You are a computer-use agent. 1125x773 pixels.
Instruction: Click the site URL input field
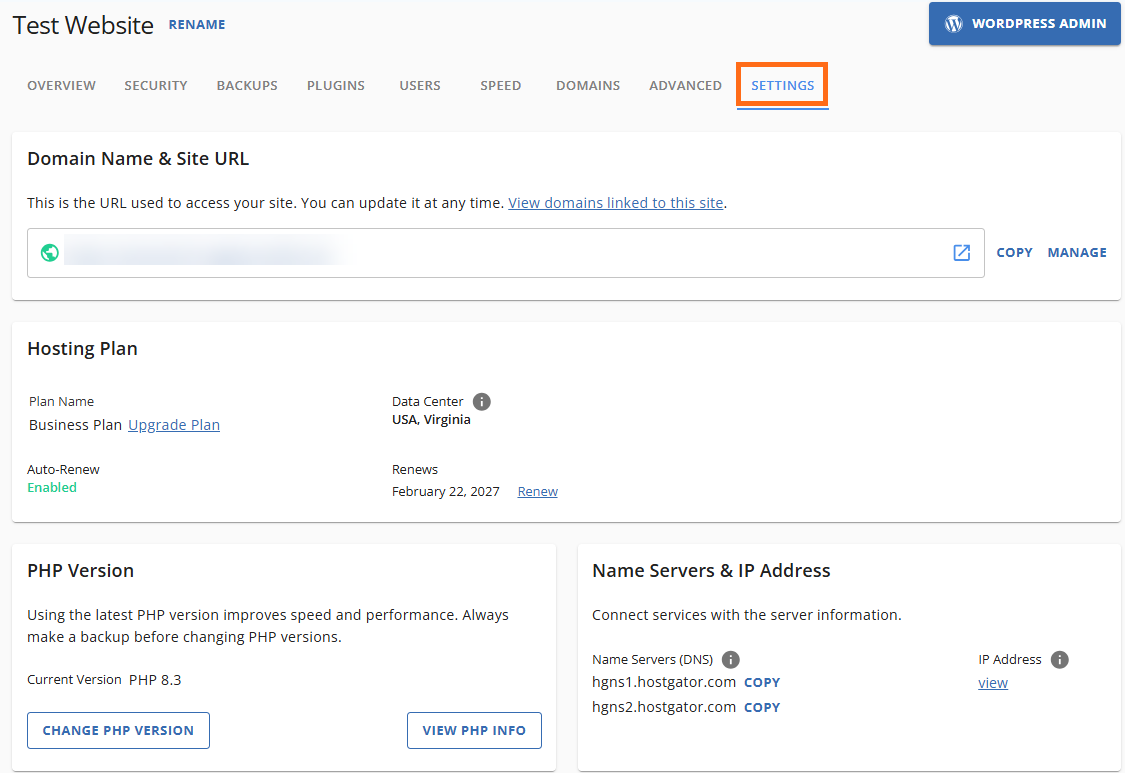tap(506, 253)
